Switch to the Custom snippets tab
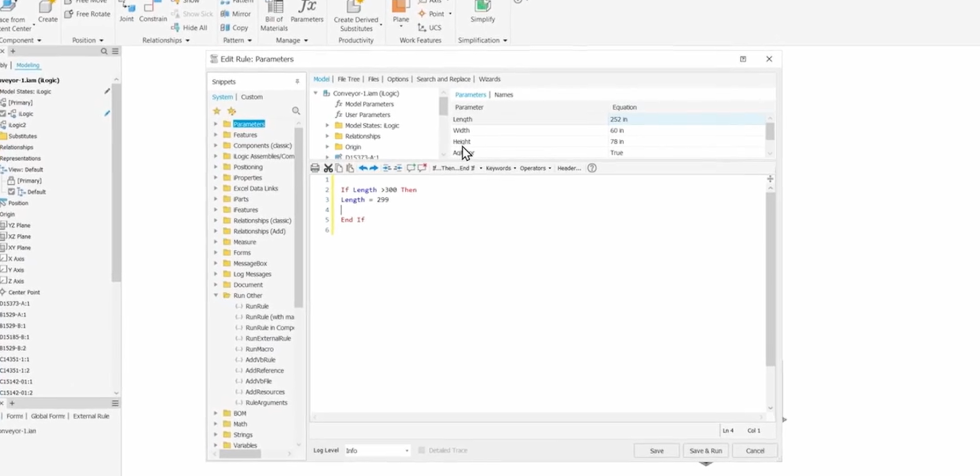 click(x=252, y=97)
